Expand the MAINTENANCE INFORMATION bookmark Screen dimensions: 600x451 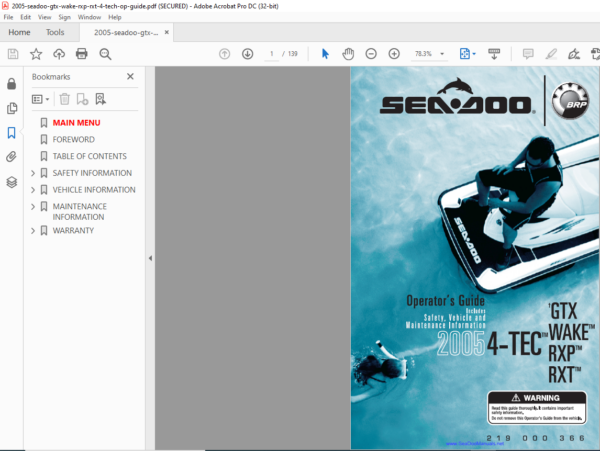coord(33,207)
